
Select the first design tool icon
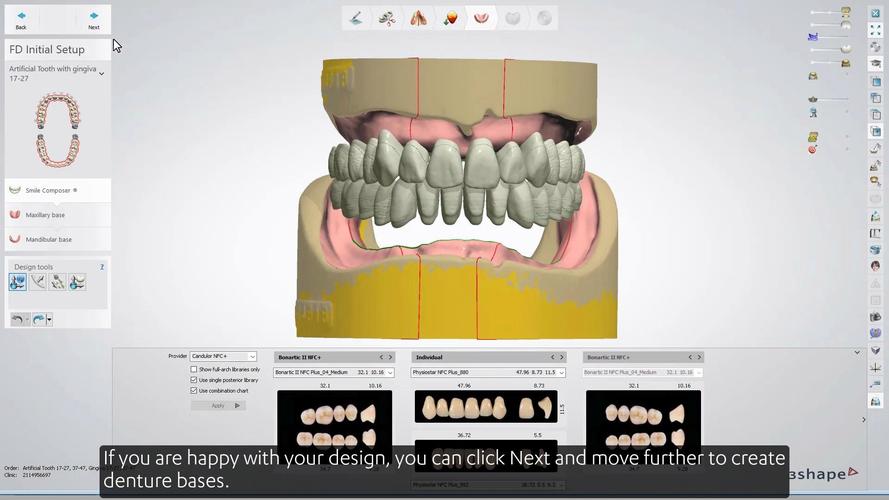(18, 283)
